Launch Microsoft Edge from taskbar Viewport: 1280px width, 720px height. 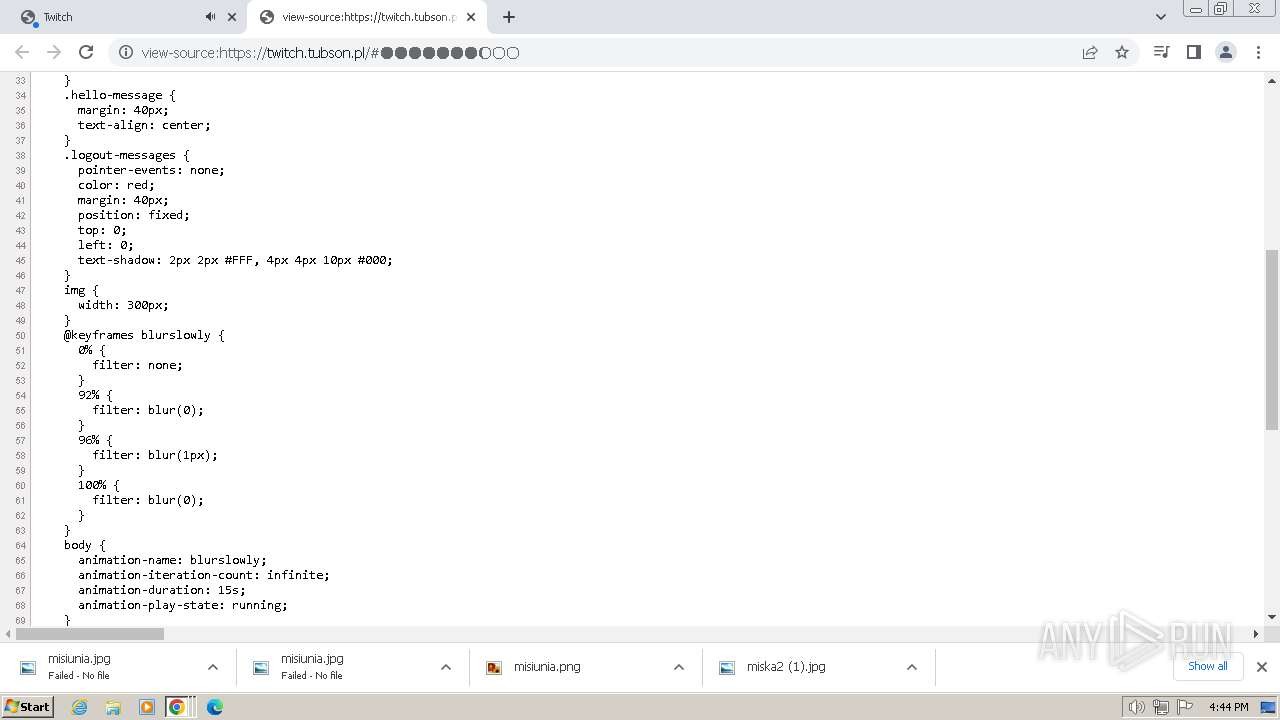click(x=214, y=707)
